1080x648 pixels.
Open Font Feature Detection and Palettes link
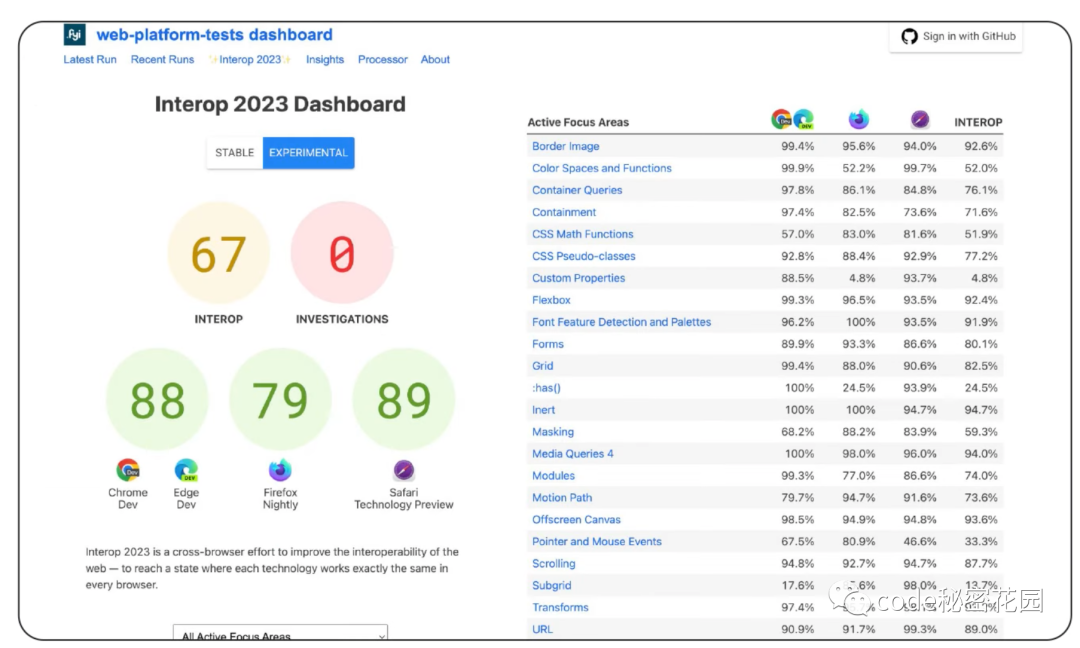pos(621,322)
